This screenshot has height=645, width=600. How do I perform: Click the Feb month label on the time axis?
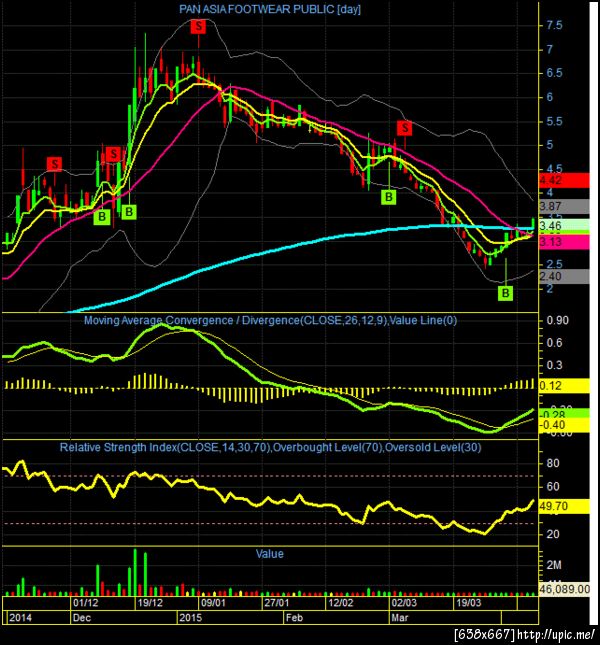(x=294, y=617)
